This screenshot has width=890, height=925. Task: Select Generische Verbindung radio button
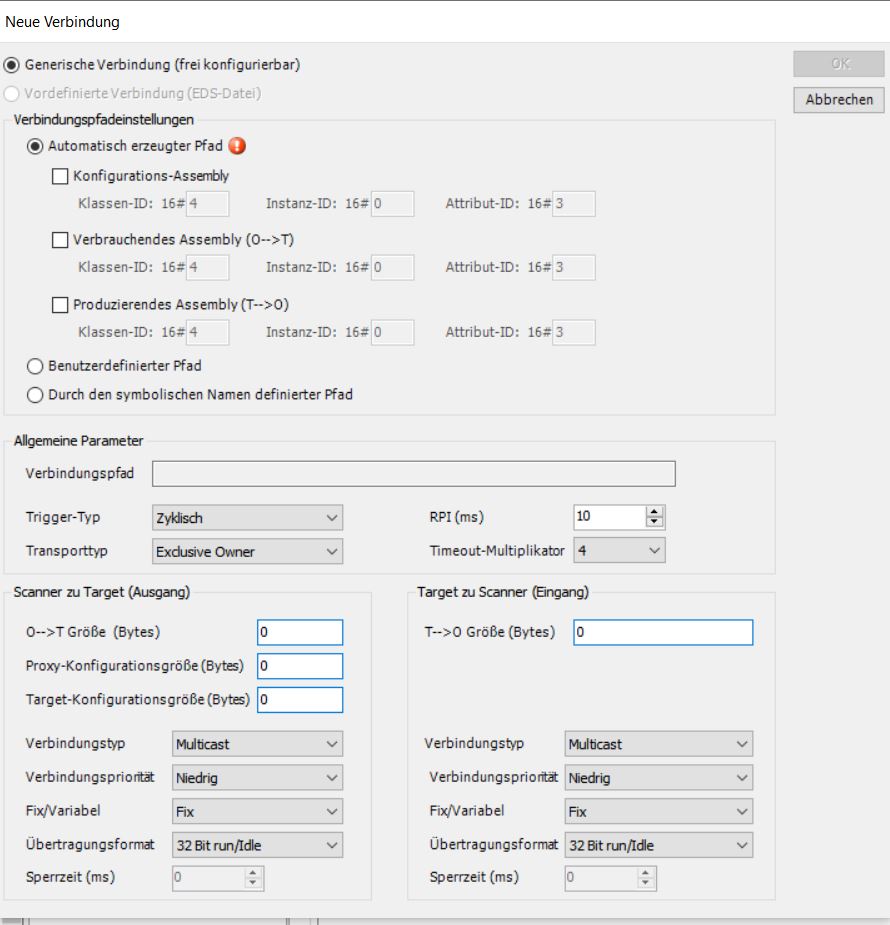coord(12,65)
